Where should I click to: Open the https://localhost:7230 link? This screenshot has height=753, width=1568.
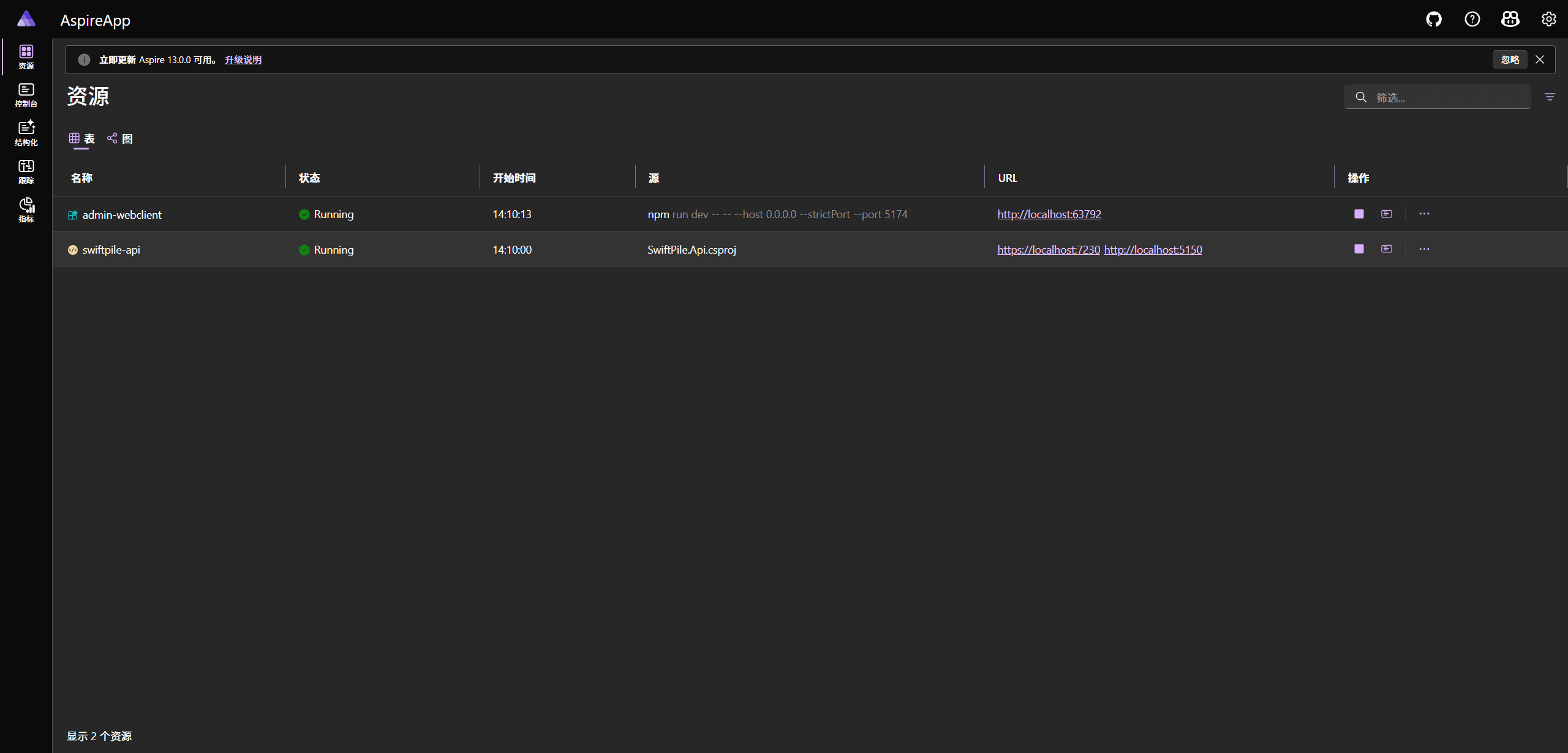click(1048, 250)
